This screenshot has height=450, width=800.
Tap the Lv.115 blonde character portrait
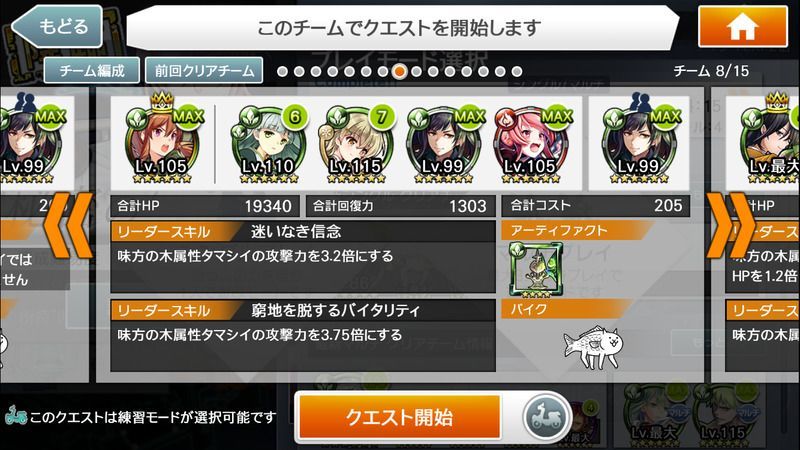(x=356, y=144)
